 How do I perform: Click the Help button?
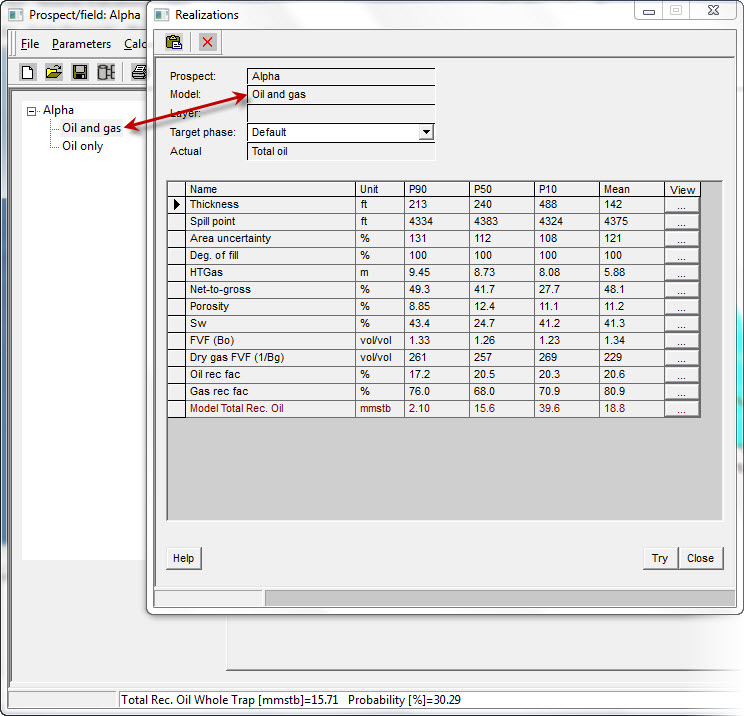click(x=183, y=558)
